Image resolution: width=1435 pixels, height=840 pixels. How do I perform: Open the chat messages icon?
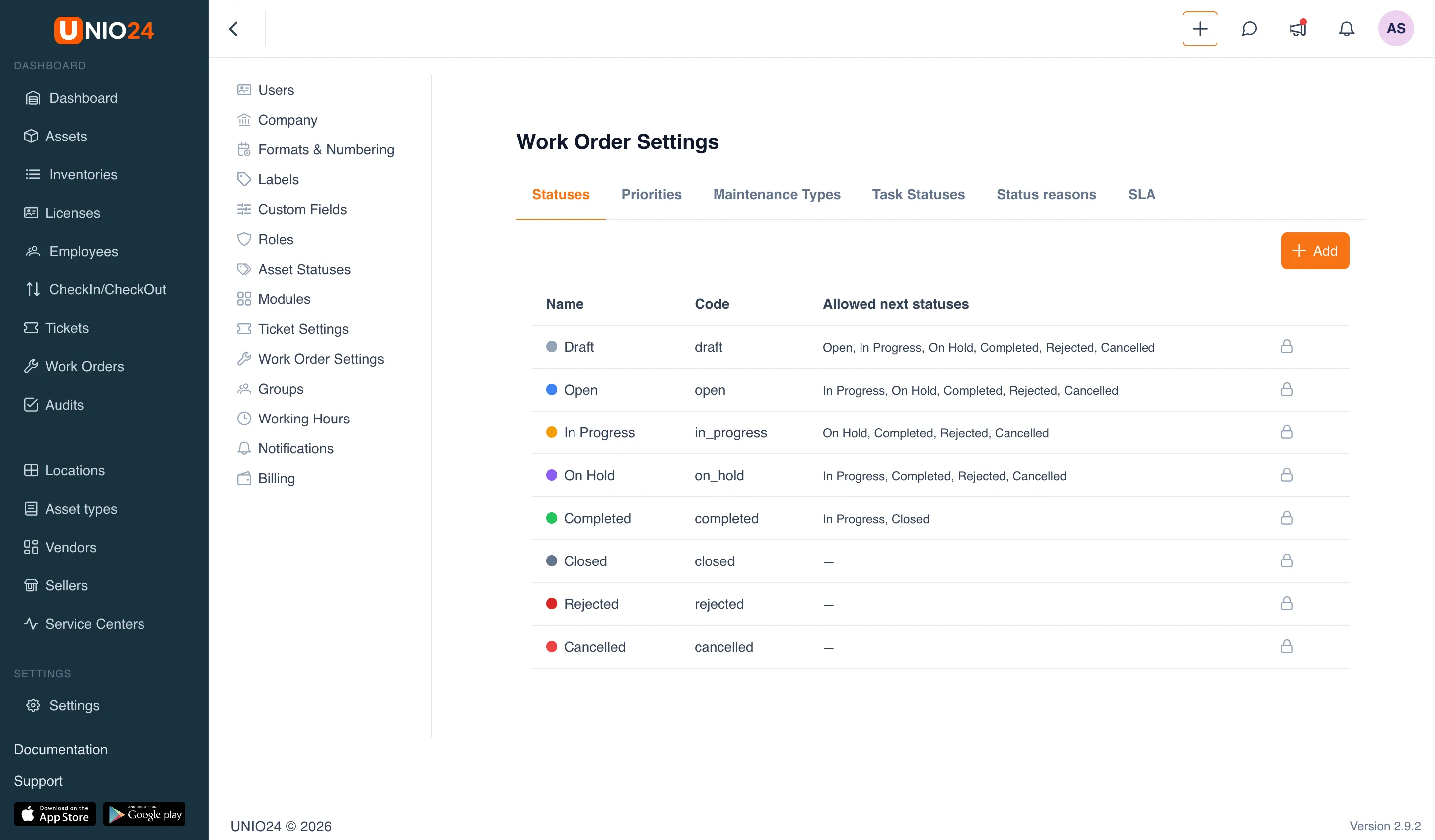(1249, 29)
